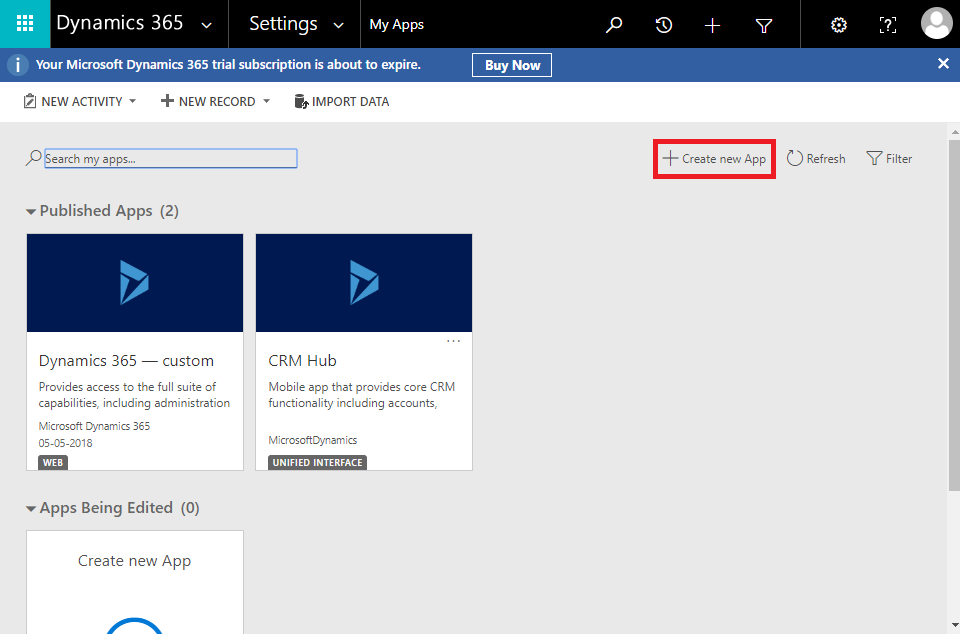Screen dimensions: 960x634
Task: Open the settings gear icon
Action: coord(838,24)
